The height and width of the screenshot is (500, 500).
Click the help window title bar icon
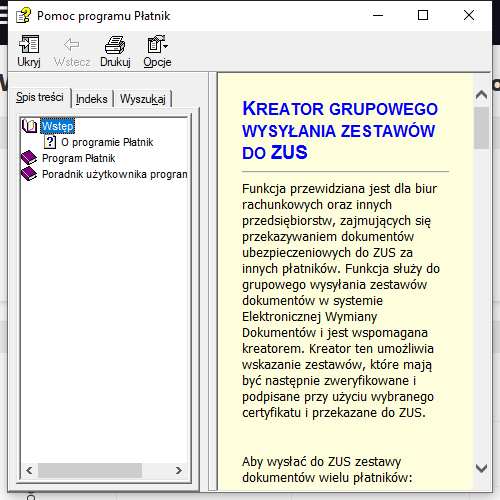click(23, 15)
